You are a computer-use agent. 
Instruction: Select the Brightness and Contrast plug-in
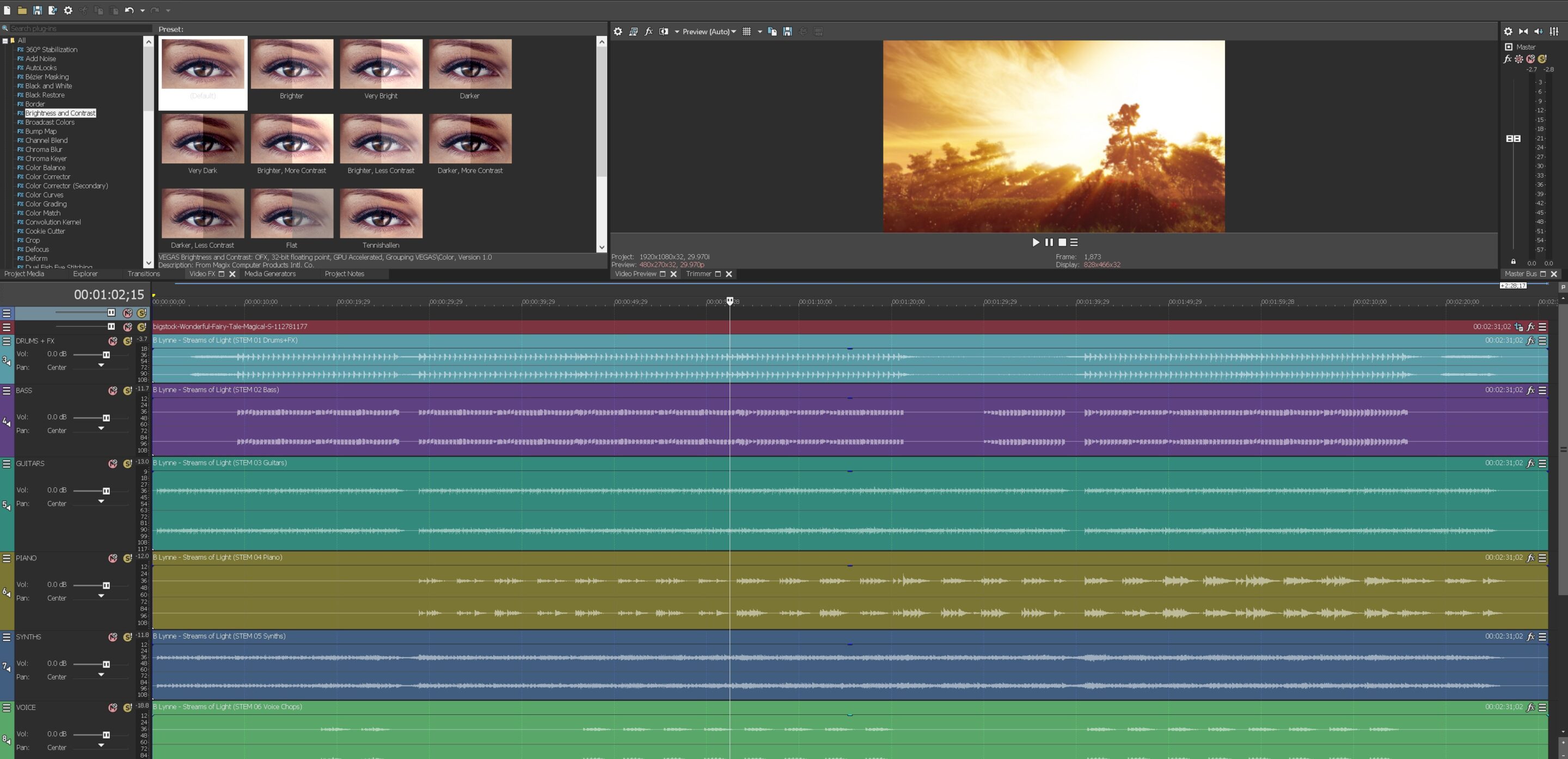(59, 113)
